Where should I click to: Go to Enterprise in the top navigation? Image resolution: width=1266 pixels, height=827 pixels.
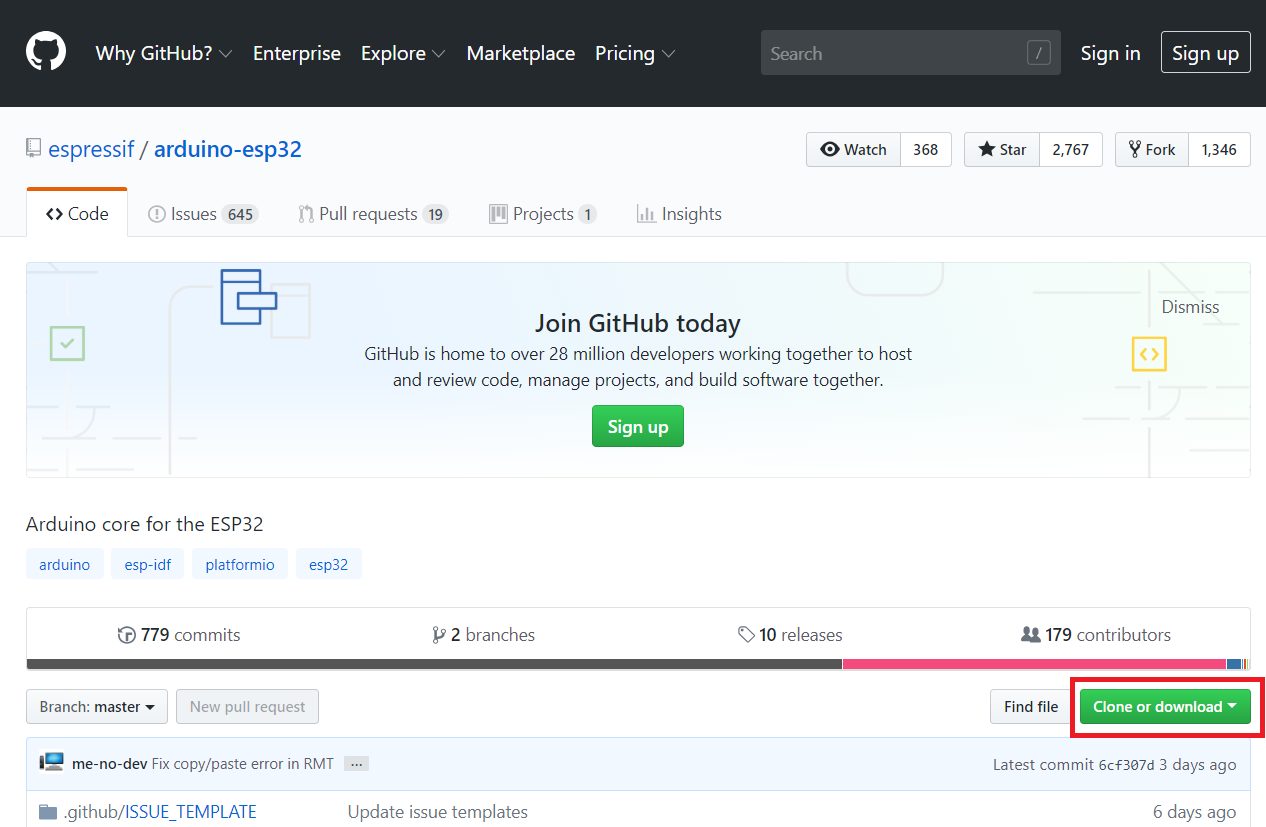tap(297, 53)
